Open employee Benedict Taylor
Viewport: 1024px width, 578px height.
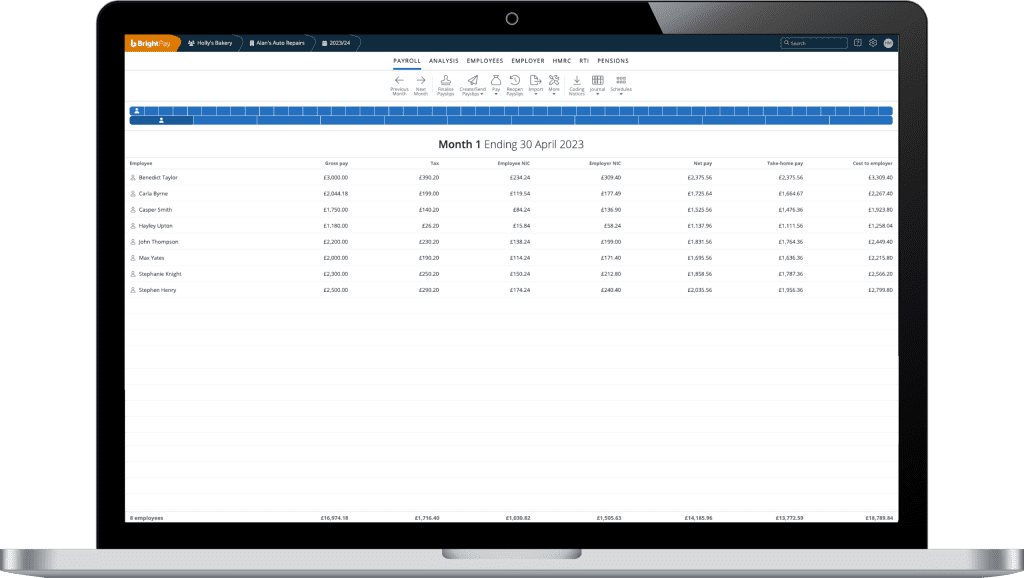[158, 178]
